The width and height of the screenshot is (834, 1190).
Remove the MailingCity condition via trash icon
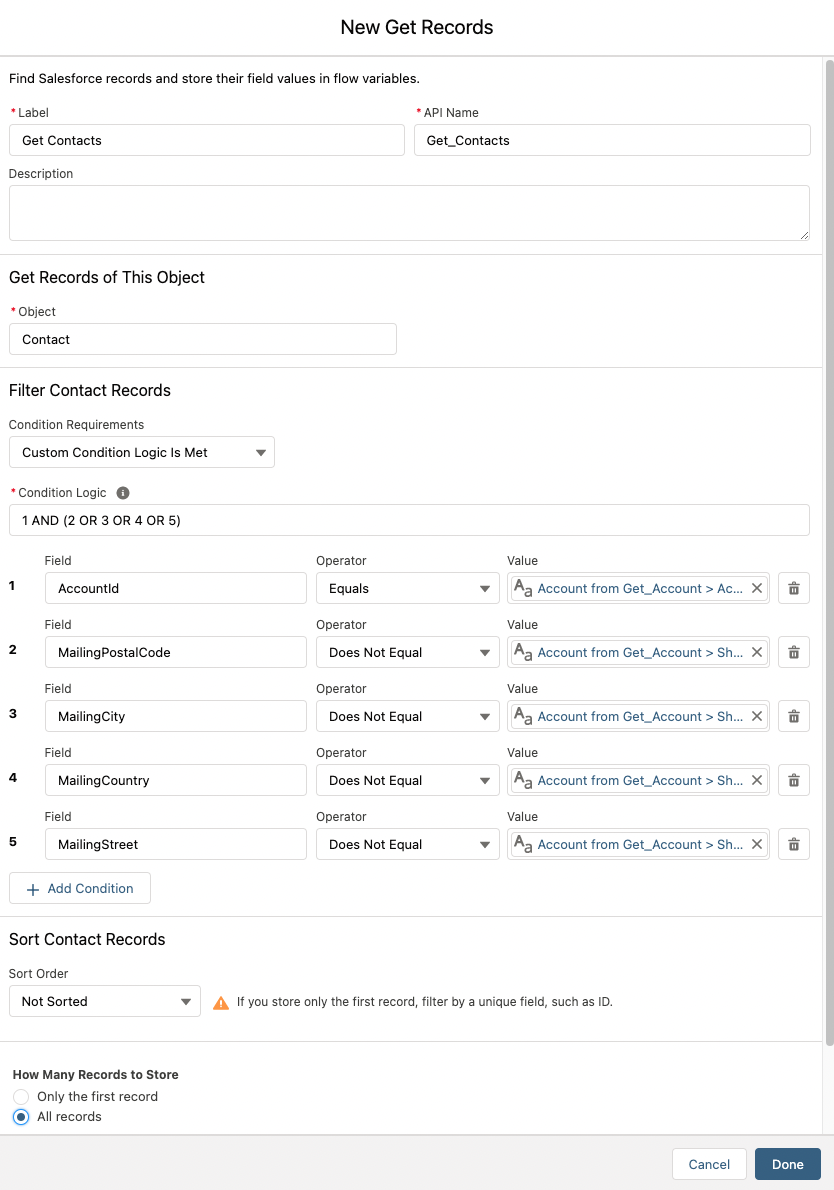click(793, 717)
